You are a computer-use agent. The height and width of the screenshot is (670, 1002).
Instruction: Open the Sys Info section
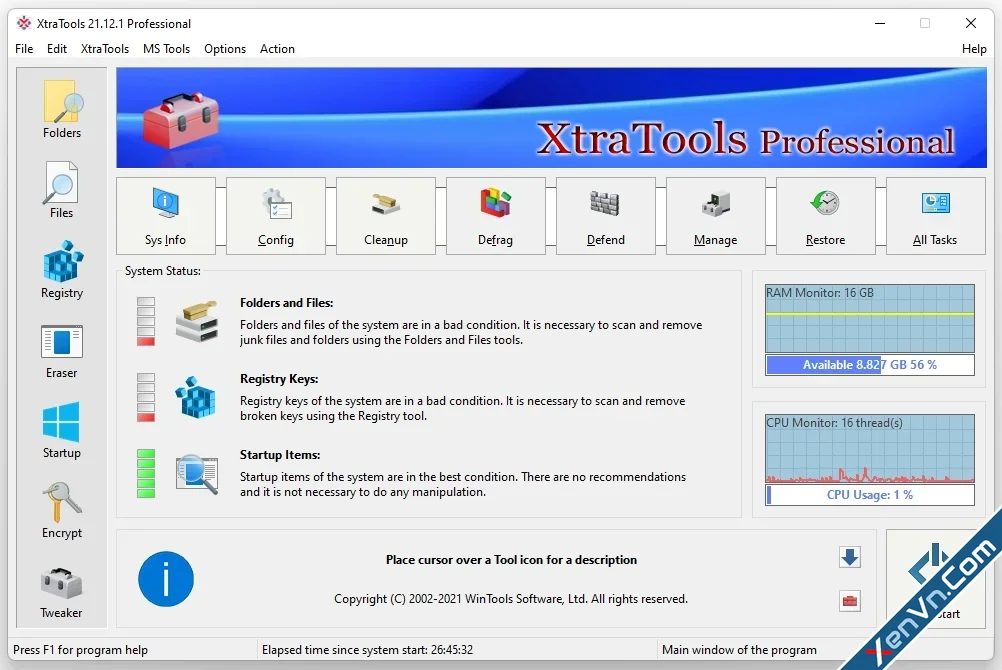166,216
